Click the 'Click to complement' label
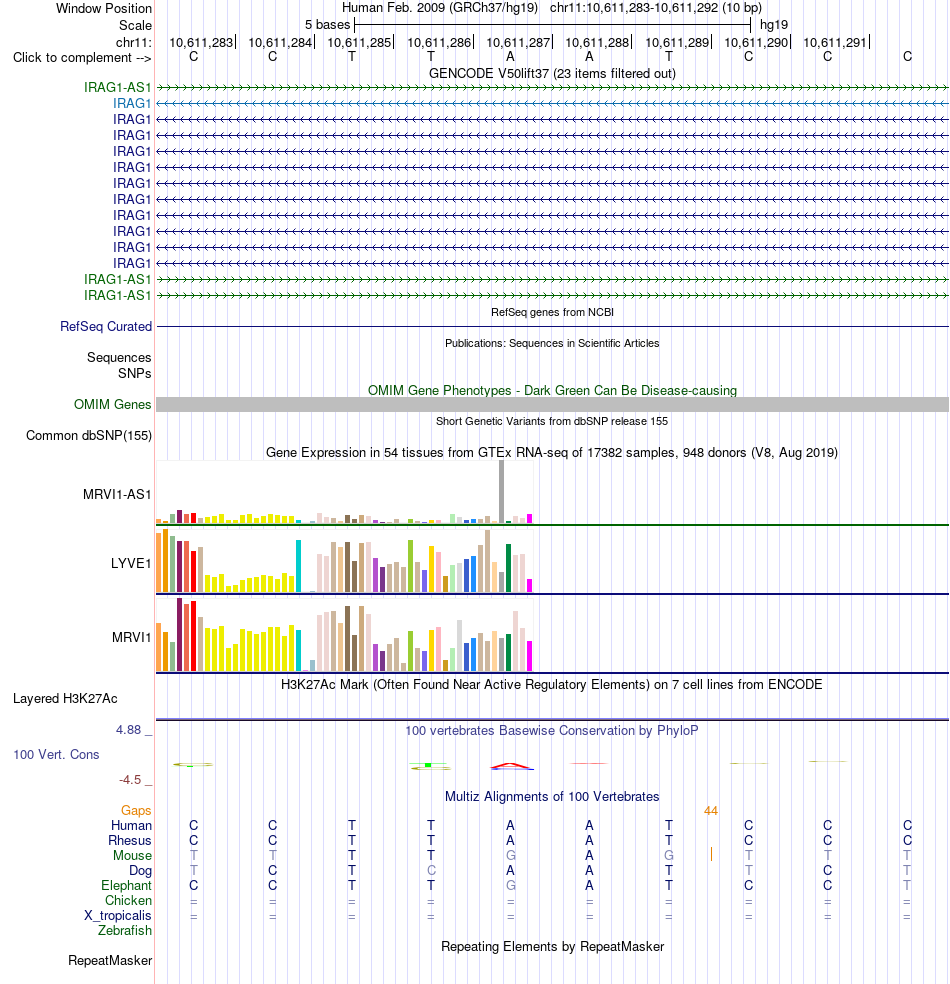This screenshot has width=950, height=984. 82,58
